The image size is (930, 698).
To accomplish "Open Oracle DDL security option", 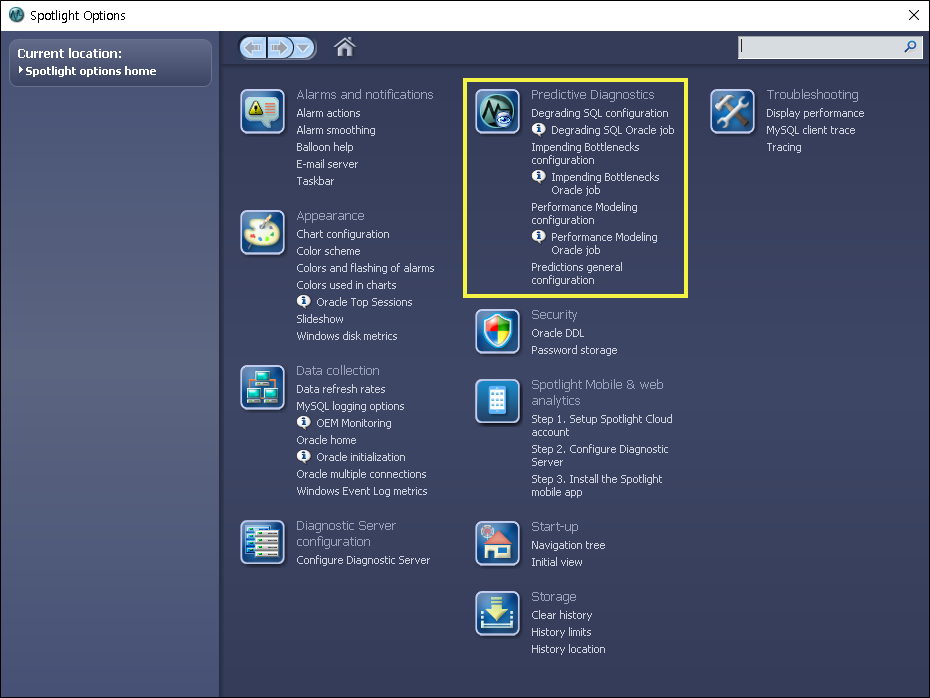I will click(558, 333).
